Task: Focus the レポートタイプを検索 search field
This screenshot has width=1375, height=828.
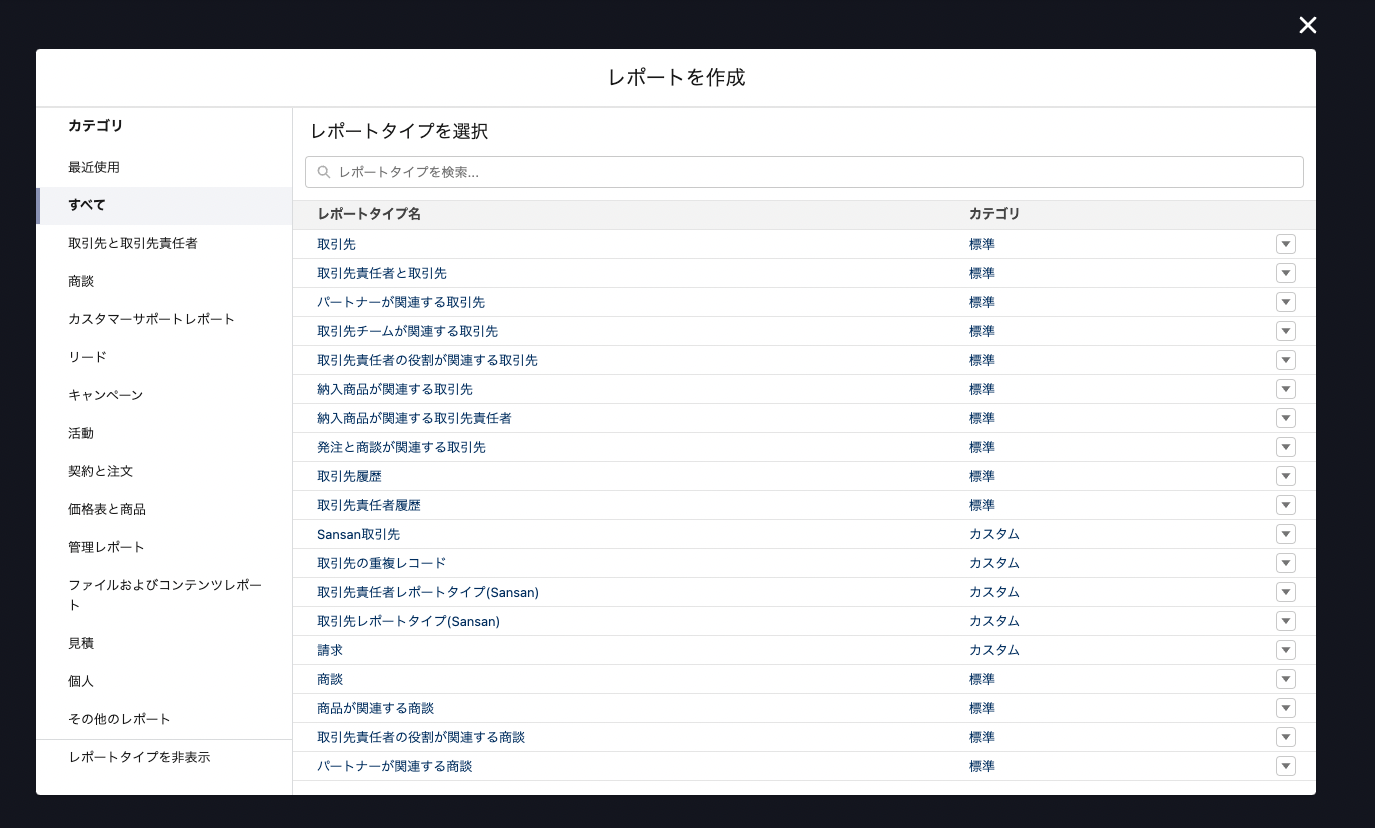Action: point(804,172)
